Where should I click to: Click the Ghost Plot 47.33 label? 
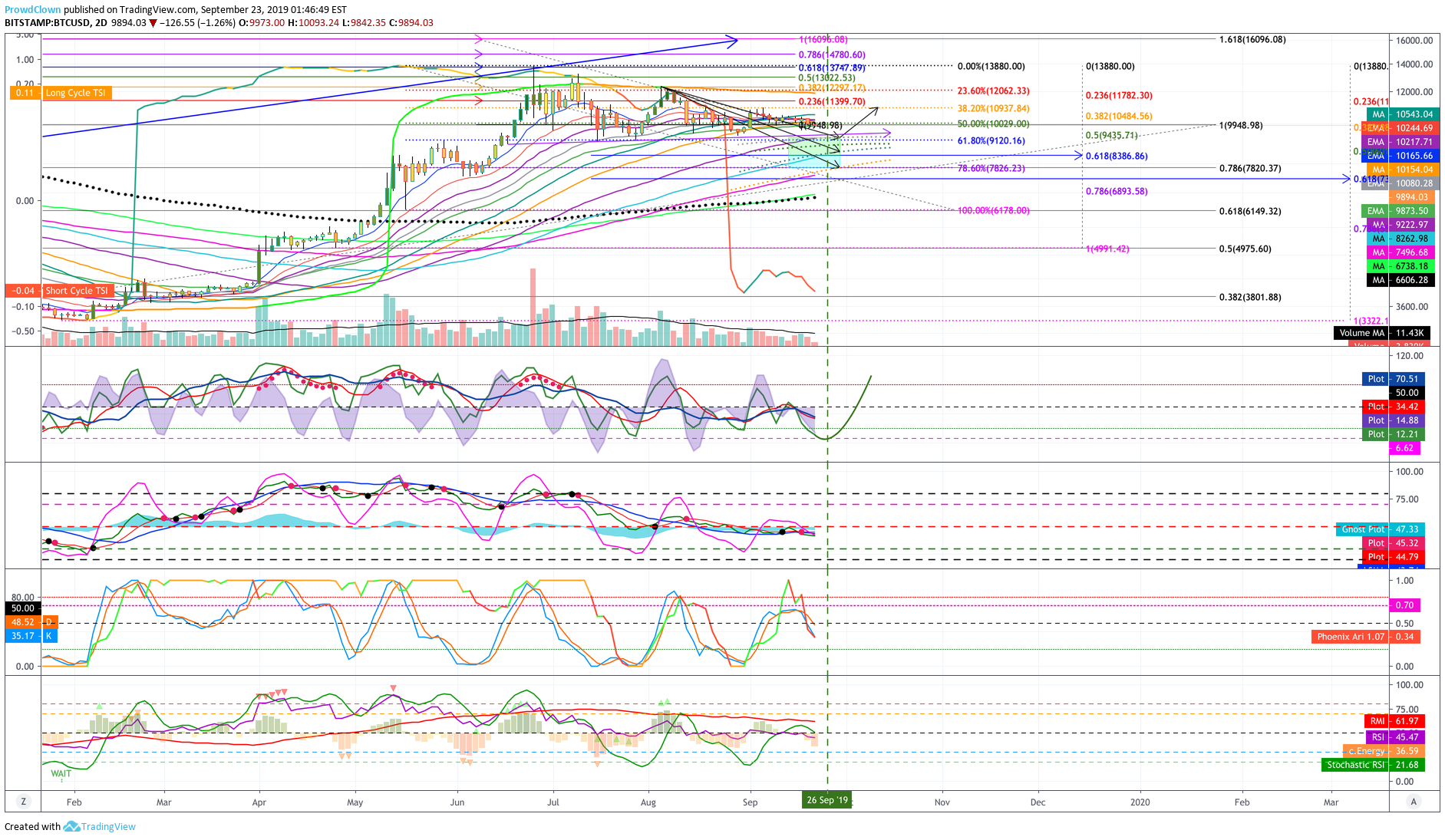[1381, 529]
